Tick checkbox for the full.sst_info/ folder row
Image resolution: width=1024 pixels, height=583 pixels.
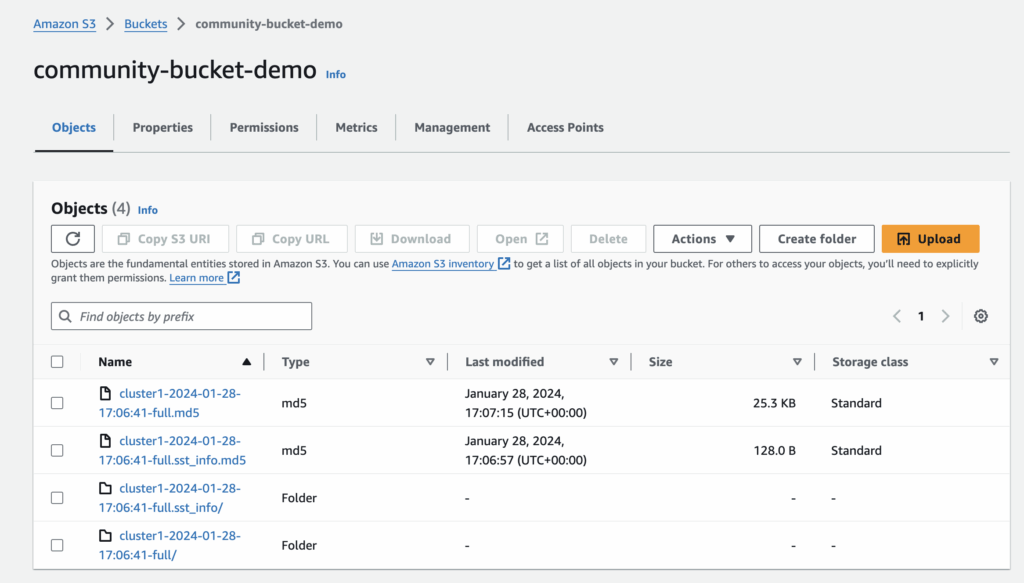(57, 498)
